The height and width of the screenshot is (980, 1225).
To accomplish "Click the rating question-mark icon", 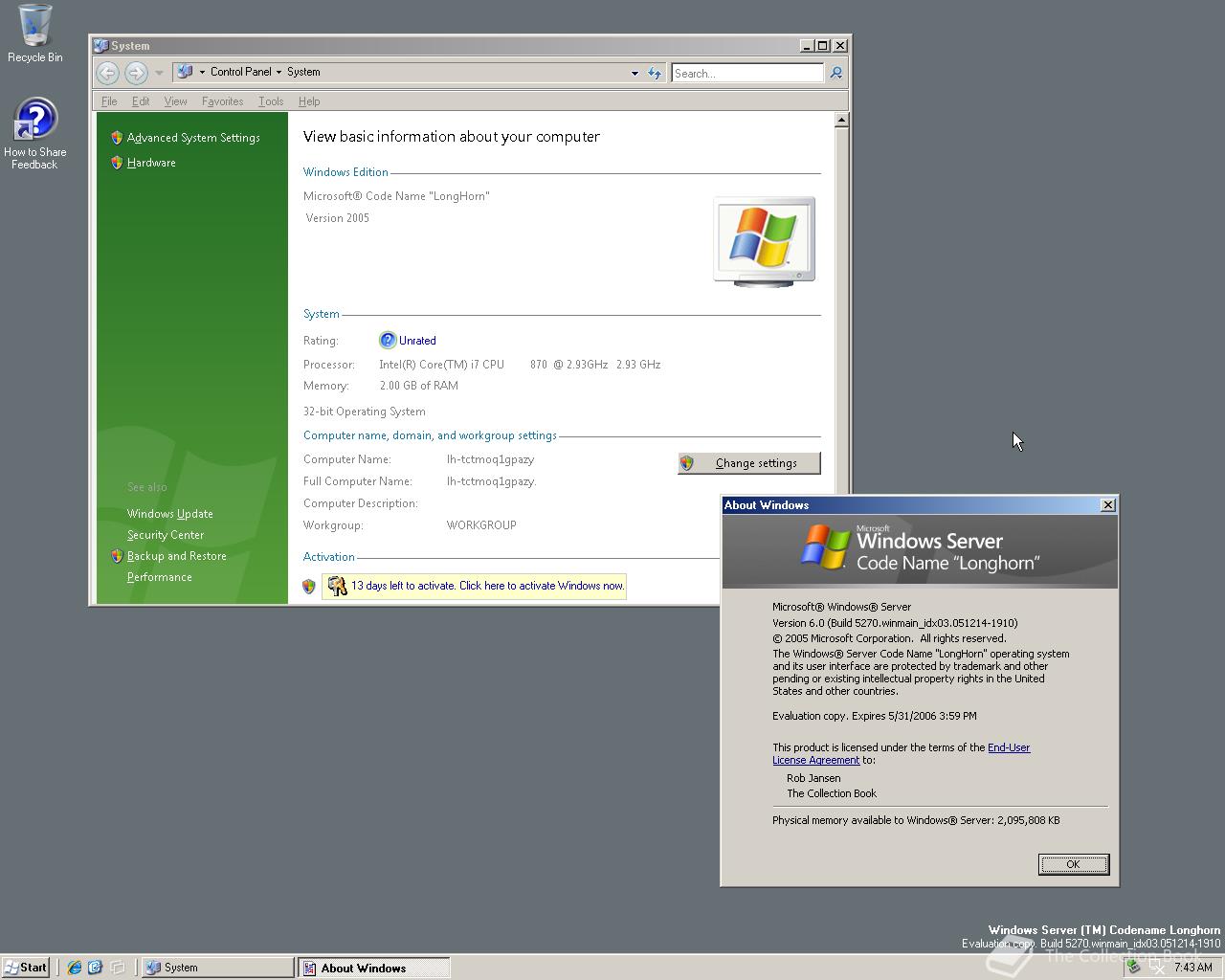I will (388, 341).
